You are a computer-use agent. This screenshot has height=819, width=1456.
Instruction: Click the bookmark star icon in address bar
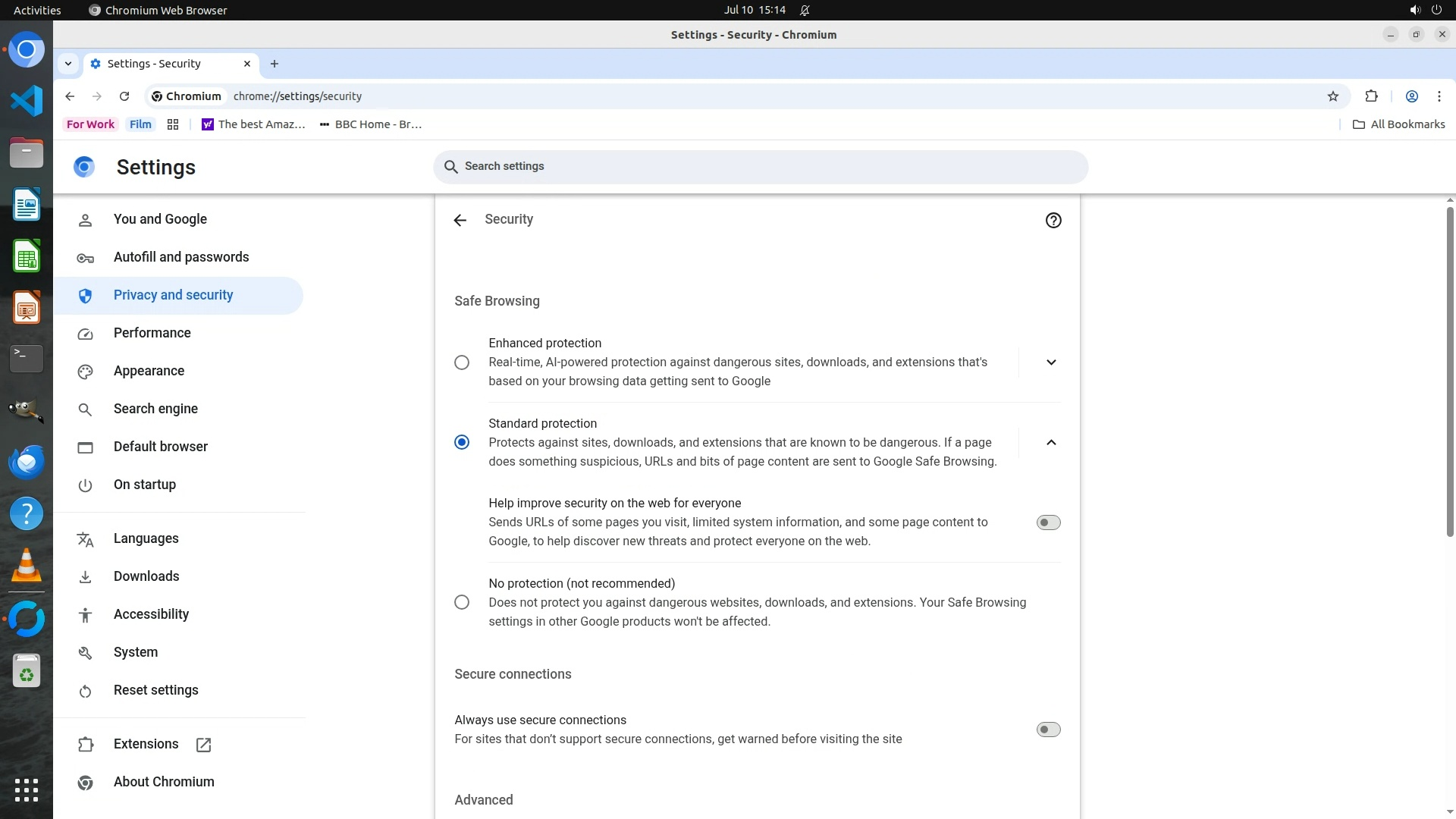(x=1333, y=96)
